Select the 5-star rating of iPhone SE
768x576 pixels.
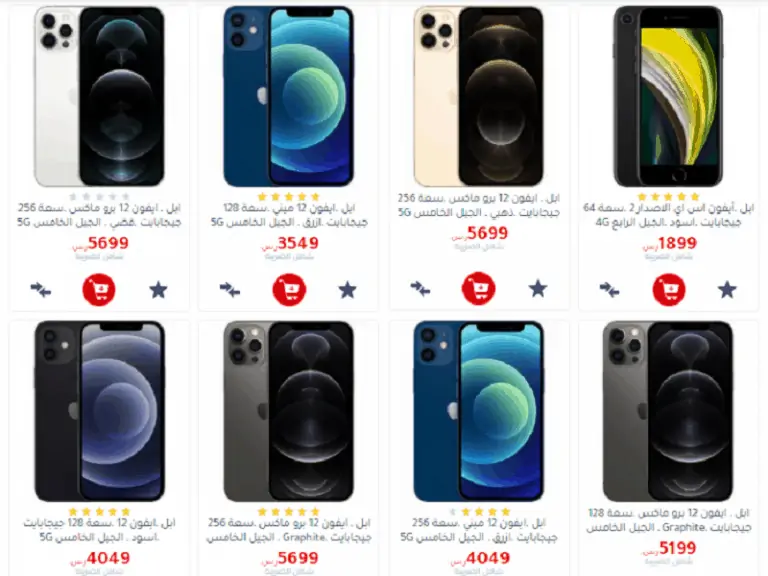click(669, 197)
